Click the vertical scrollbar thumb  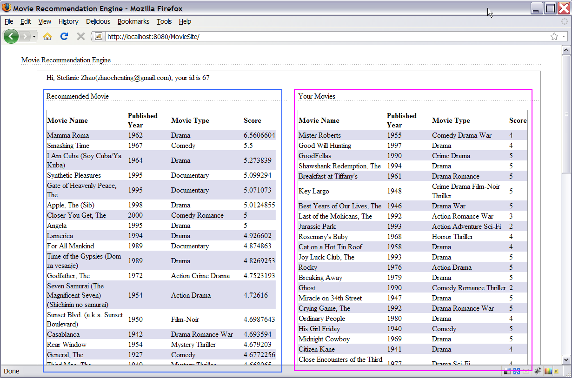[x=566, y=115]
